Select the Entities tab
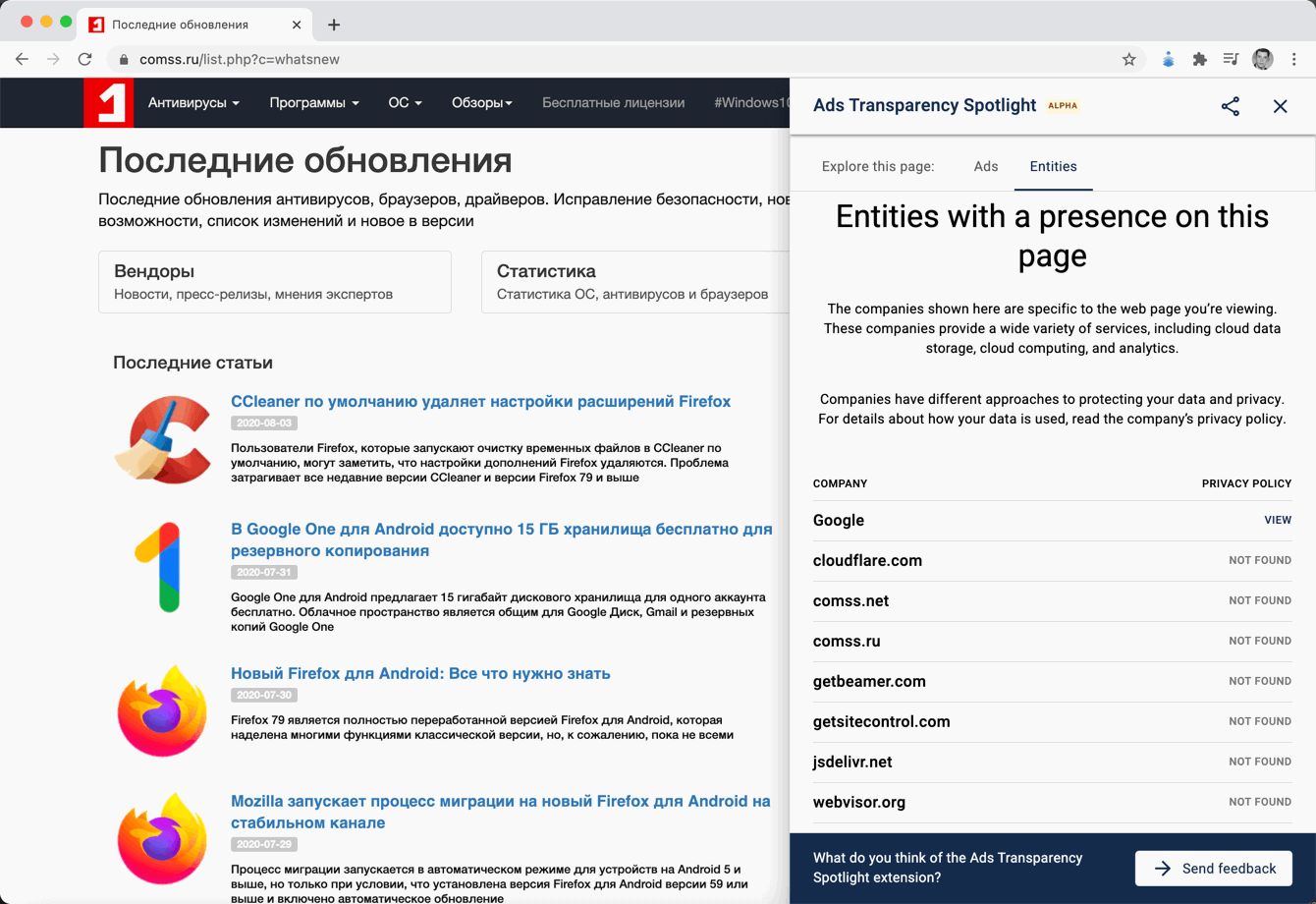 (x=1053, y=167)
